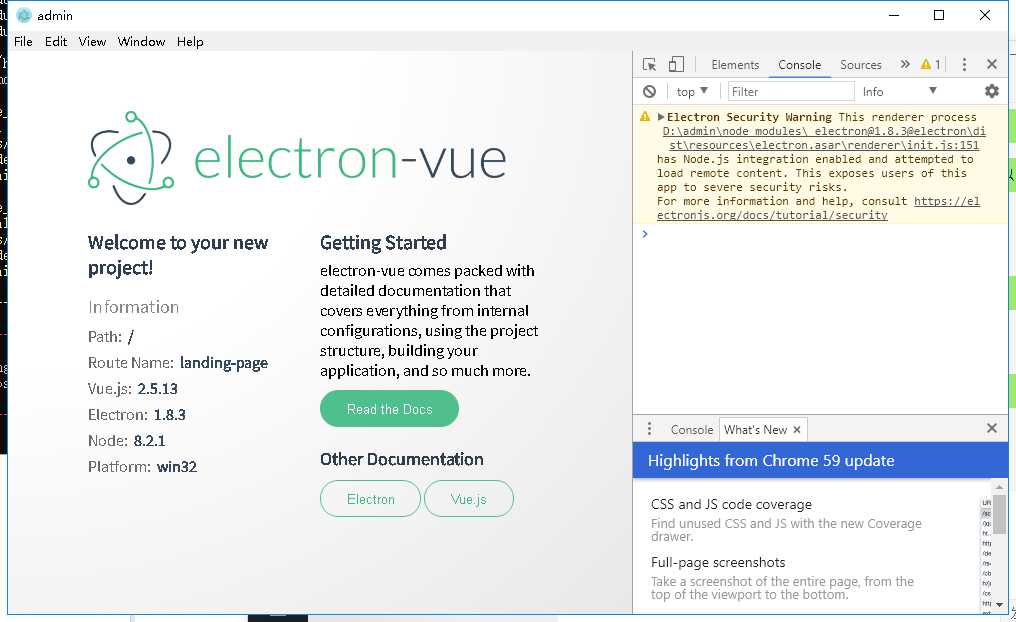Click the admin window app icon

[x=24, y=16]
